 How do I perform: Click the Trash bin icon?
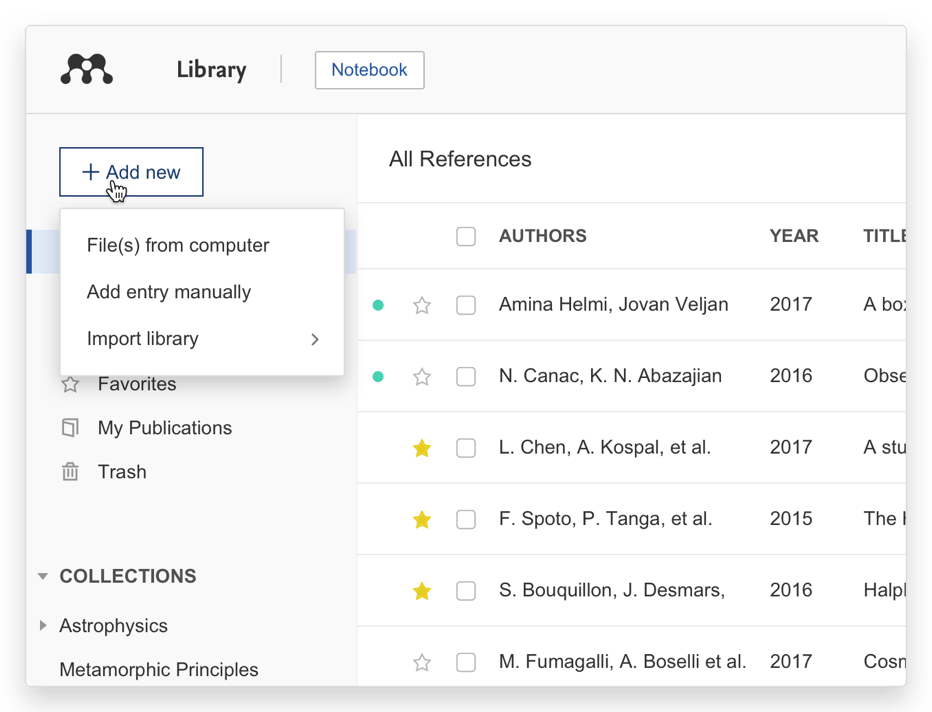click(70, 472)
